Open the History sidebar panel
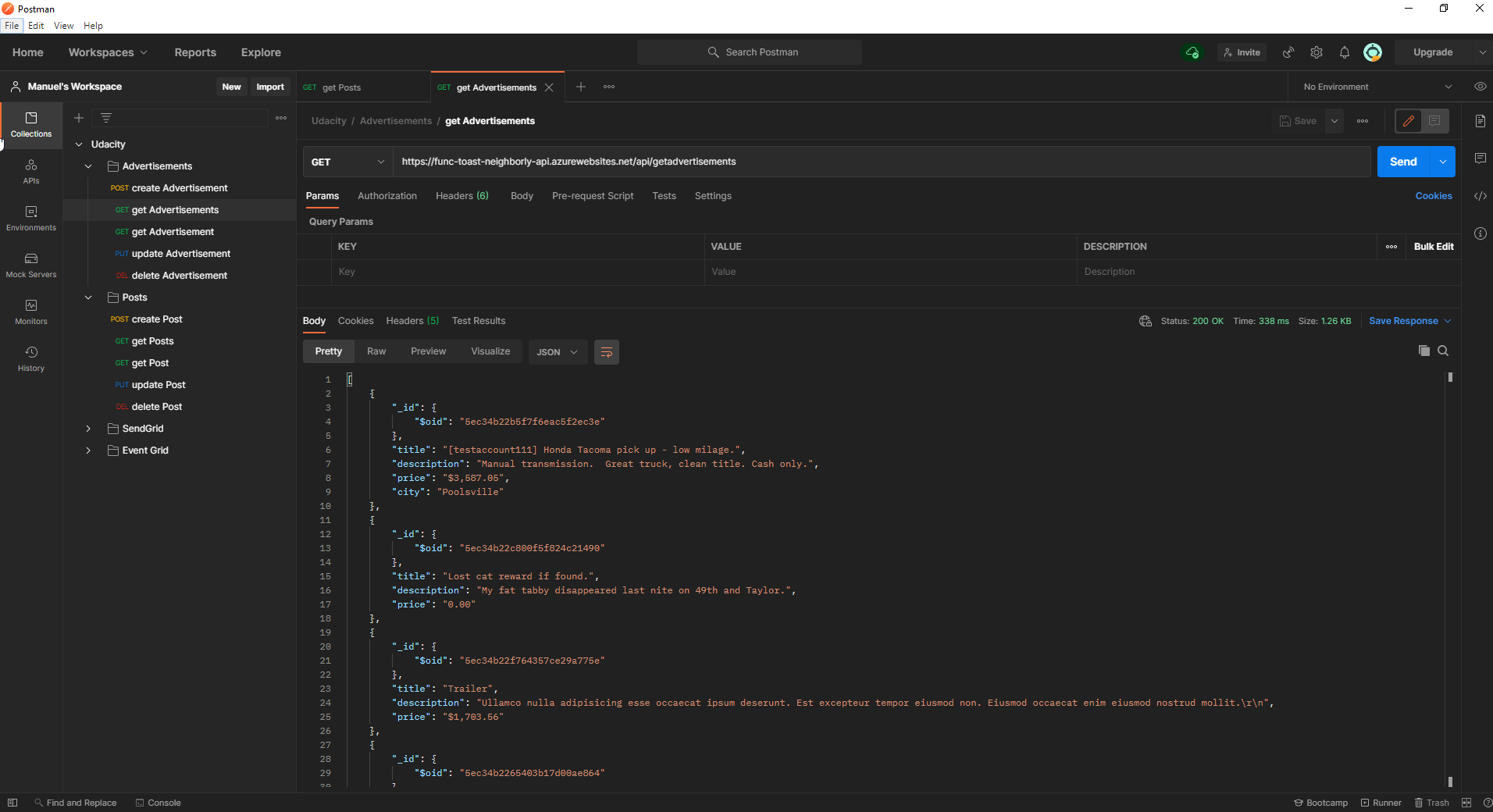This screenshot has height=812, width=1493. (x=31, y=359)
